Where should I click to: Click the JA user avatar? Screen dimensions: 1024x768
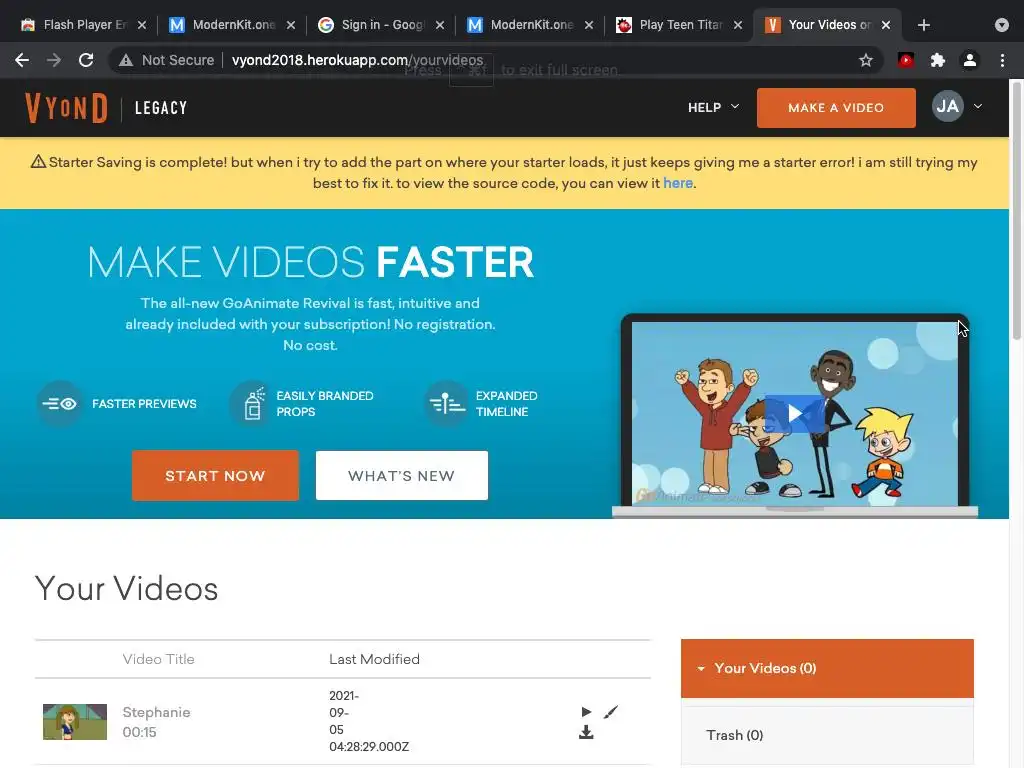point(948,106)
